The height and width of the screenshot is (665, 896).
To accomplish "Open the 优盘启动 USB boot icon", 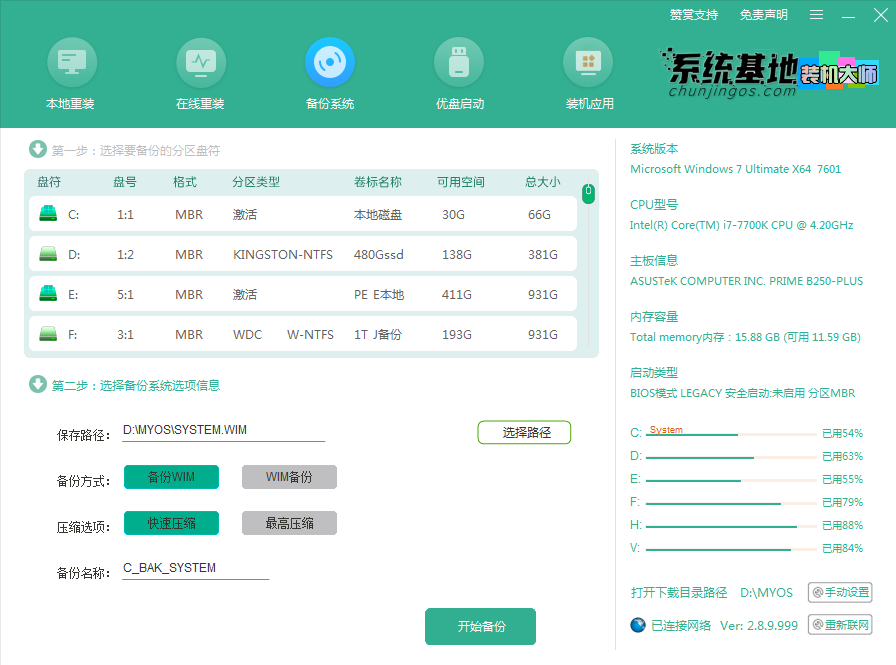I will click(459, 63).
